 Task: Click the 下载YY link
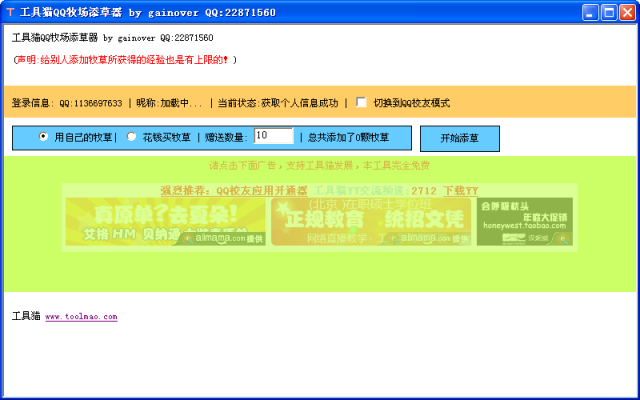click(460, 191)
